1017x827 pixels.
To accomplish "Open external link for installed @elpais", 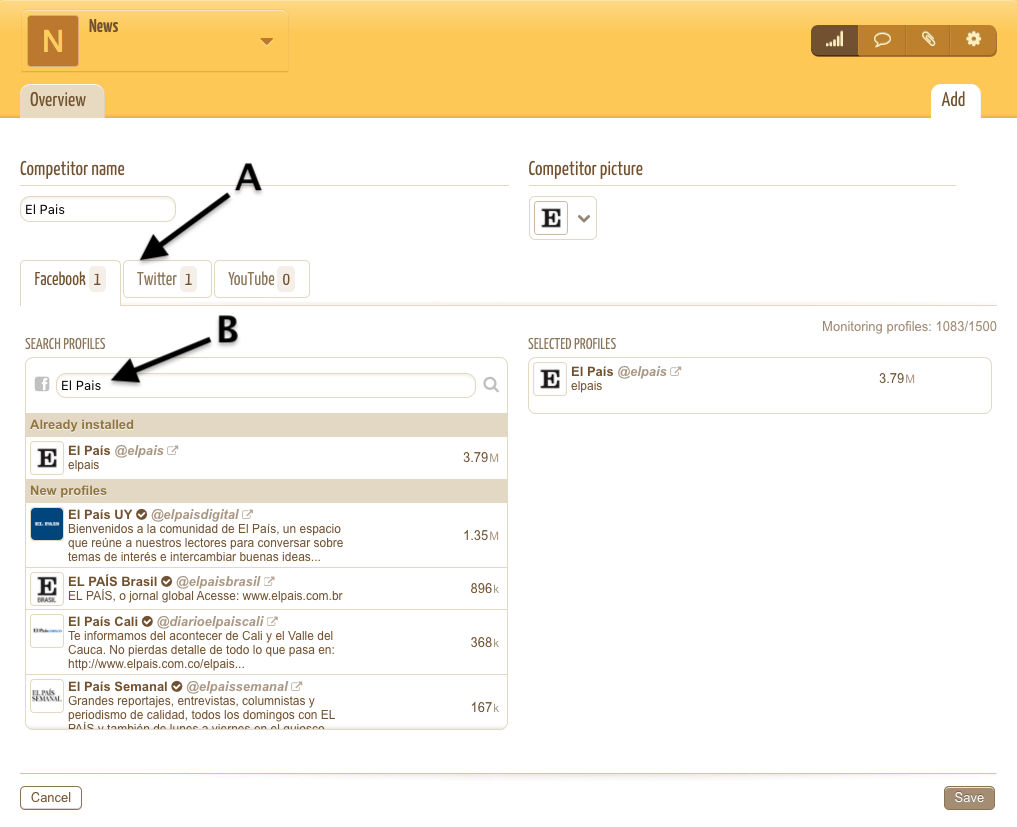I will [x=173, y=451].
